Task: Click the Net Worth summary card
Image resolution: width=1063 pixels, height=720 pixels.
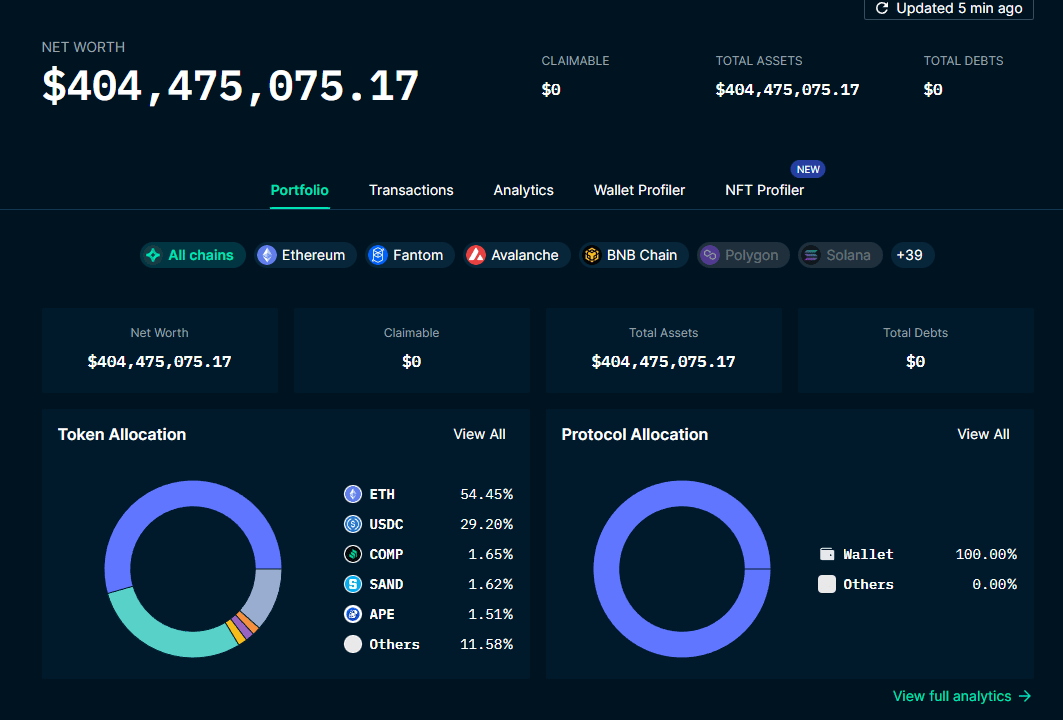Action: tap(160, 350)
